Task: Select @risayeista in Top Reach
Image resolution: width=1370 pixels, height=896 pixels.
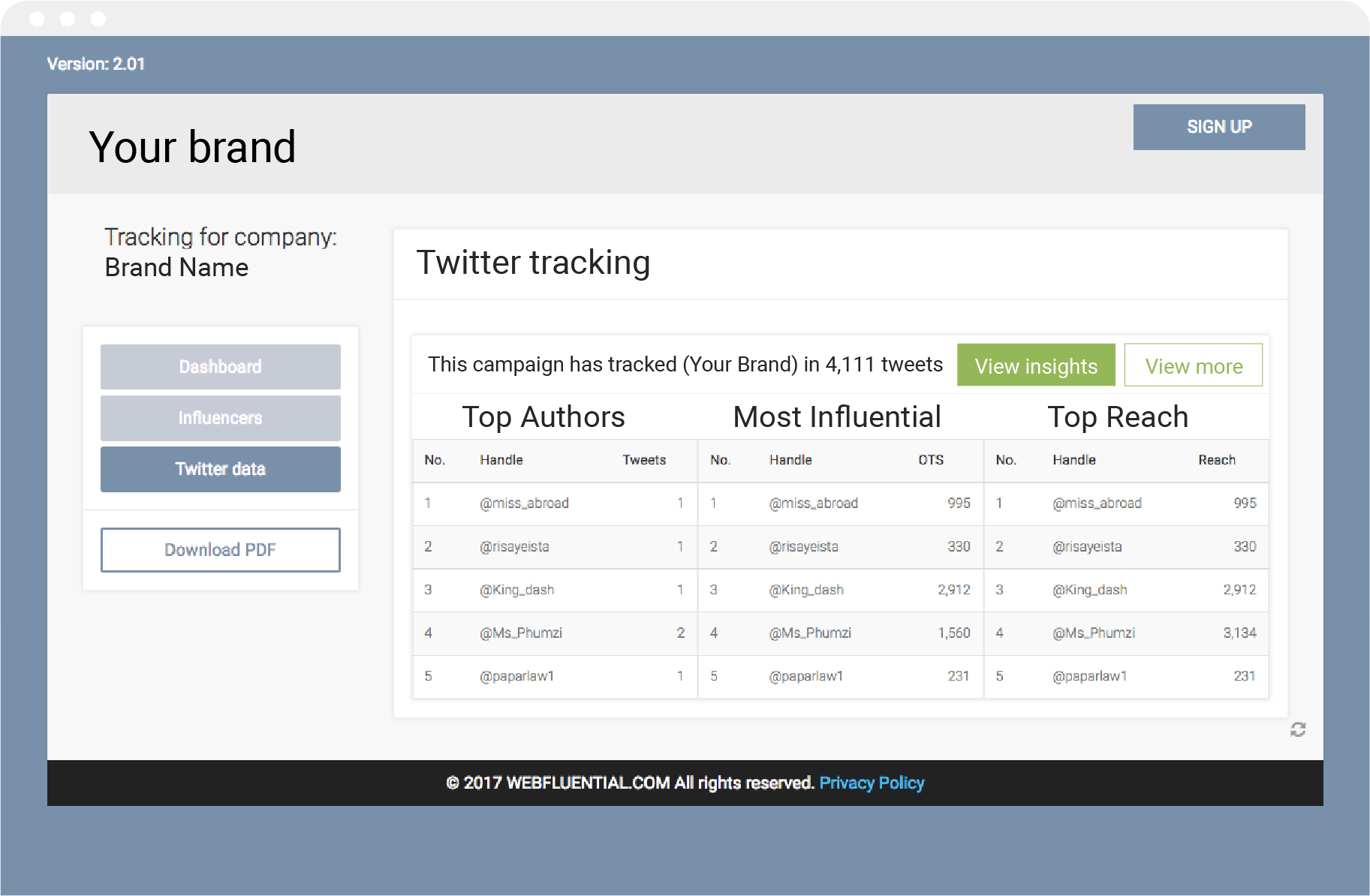Action: [1087, 546]
